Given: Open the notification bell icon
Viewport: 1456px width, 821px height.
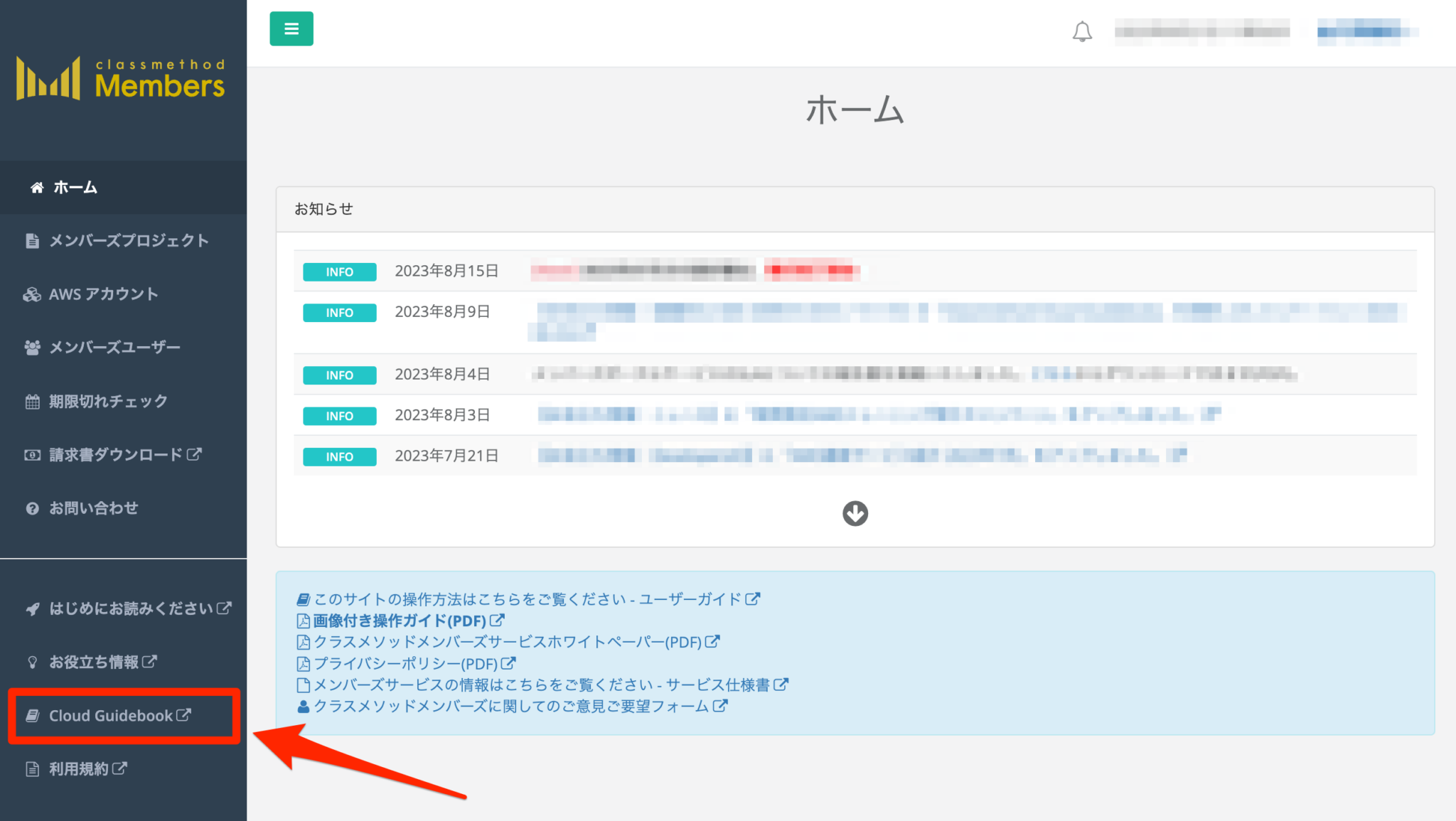Looking at the screenshot, I should (x=1082, y=31).
